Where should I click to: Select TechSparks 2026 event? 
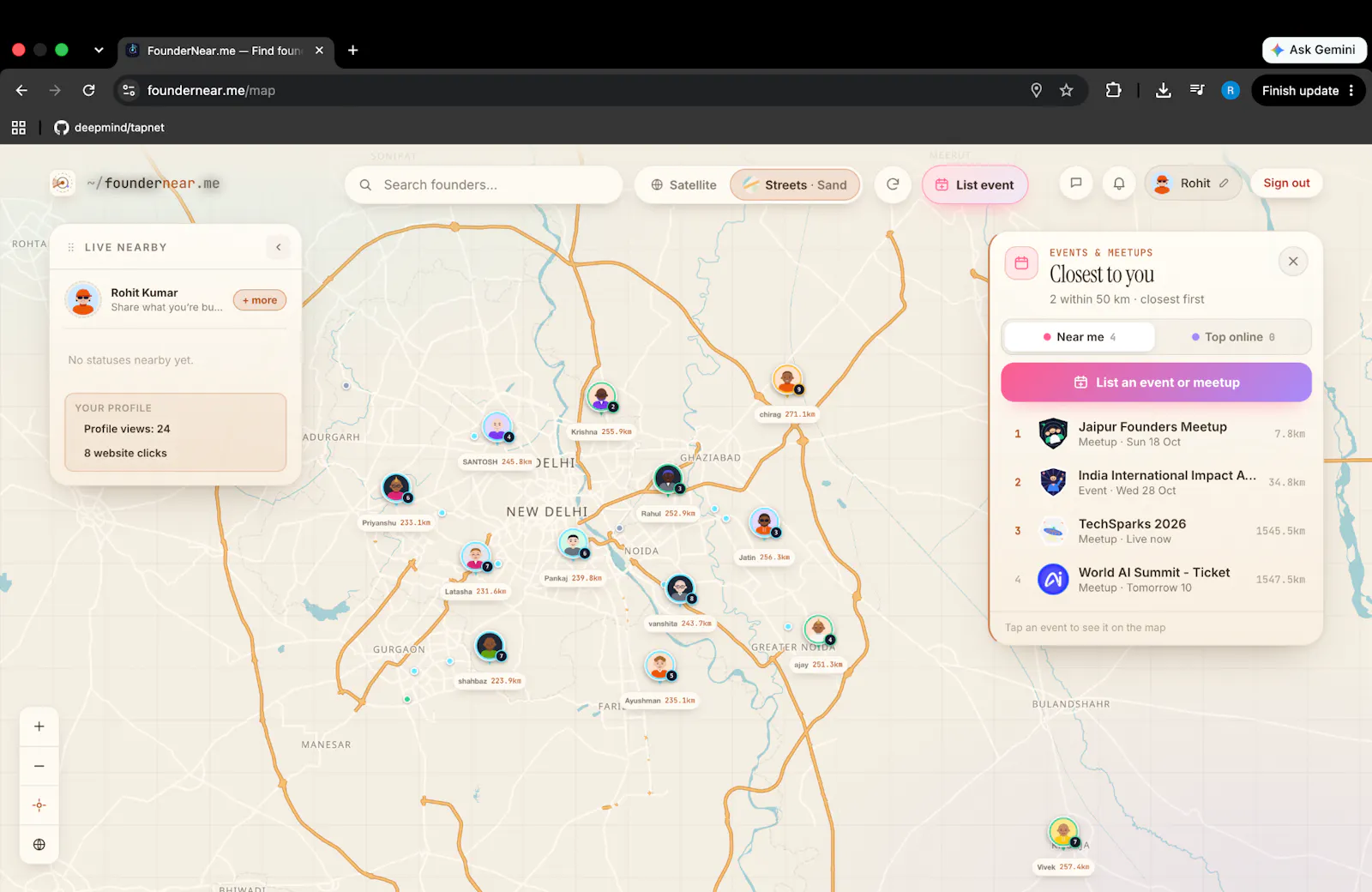(1157, 531)
